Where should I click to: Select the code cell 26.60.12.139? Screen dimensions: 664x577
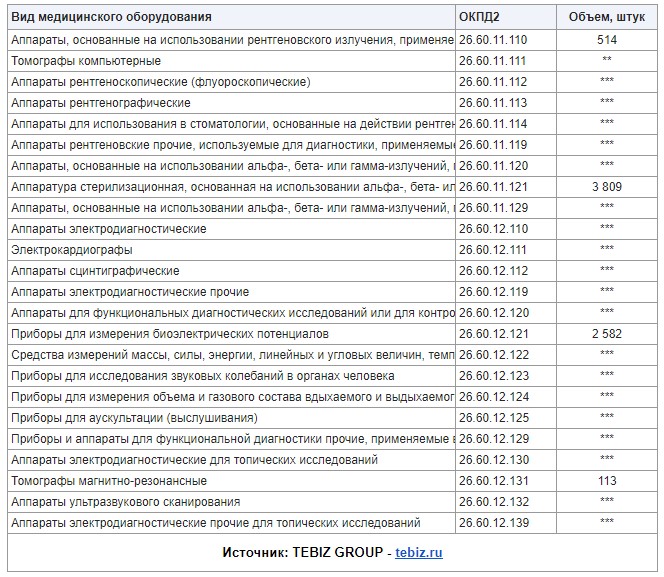506,523
